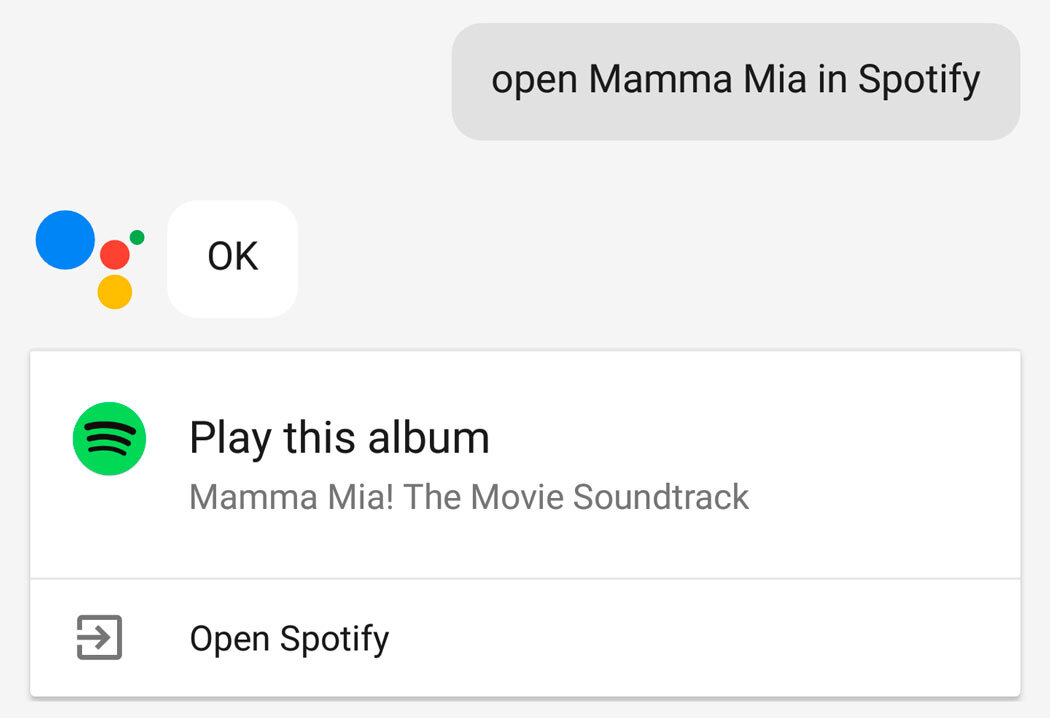
Task: Click the word "Spotify" in the query bubble
Action: click(919, 81)
